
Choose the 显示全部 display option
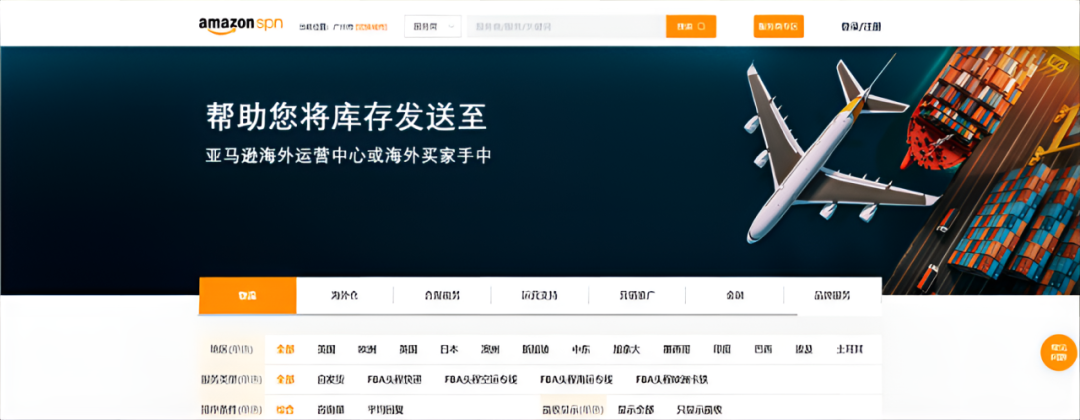[634, 409]
